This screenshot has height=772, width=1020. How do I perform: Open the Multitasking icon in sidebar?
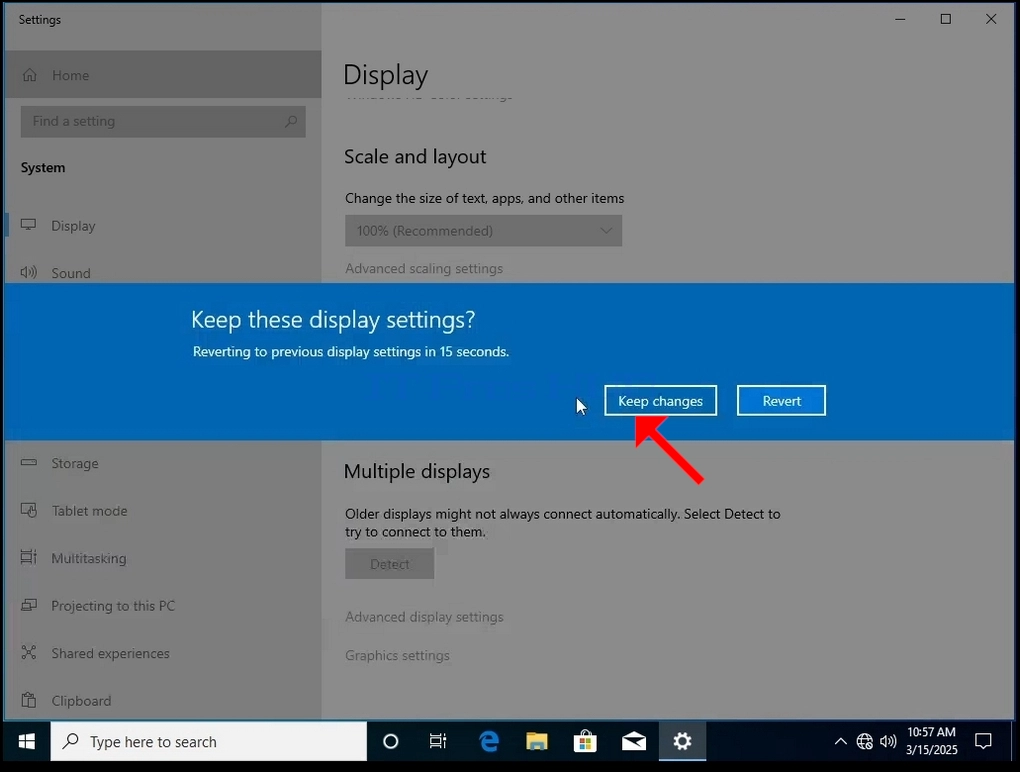click(x=29, y=557)
